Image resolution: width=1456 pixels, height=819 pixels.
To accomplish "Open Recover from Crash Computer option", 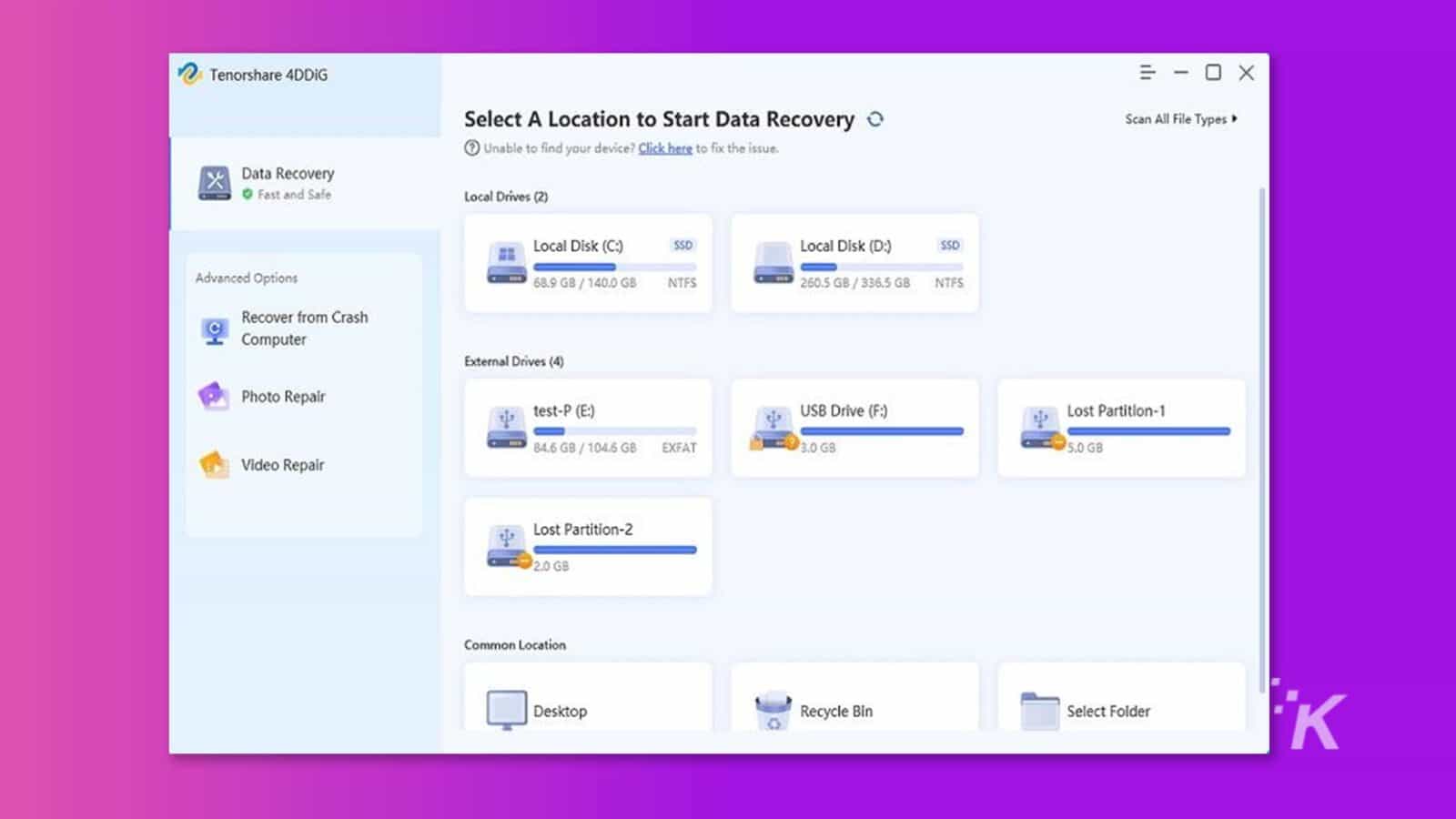I will 304,329.
